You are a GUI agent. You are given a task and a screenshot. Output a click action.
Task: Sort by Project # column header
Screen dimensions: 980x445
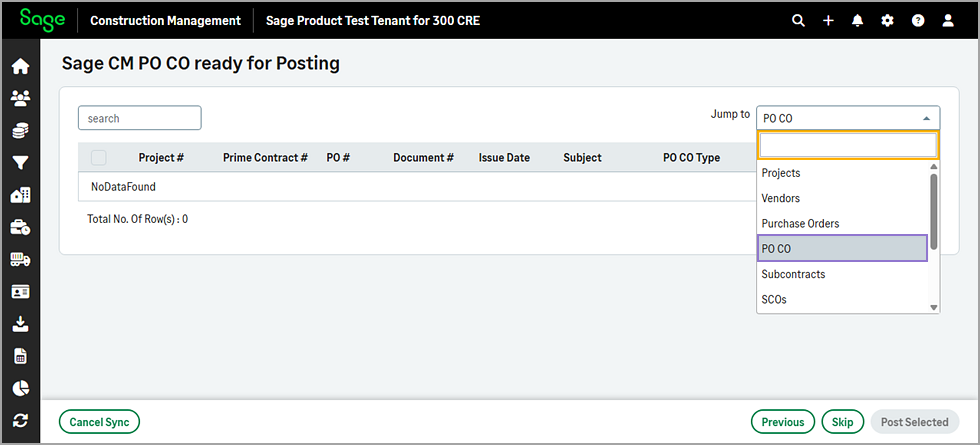(x=161, y=158)
